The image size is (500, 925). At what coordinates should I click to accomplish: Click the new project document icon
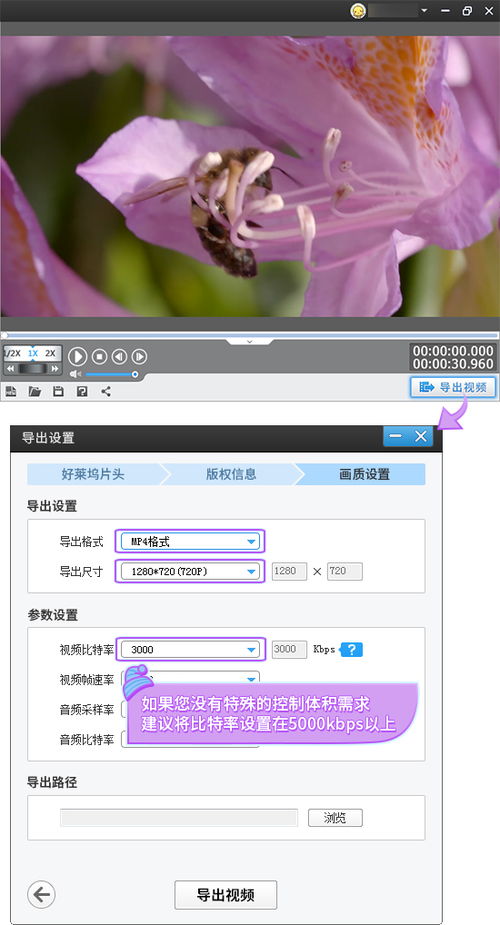click(x=11, y=391)
